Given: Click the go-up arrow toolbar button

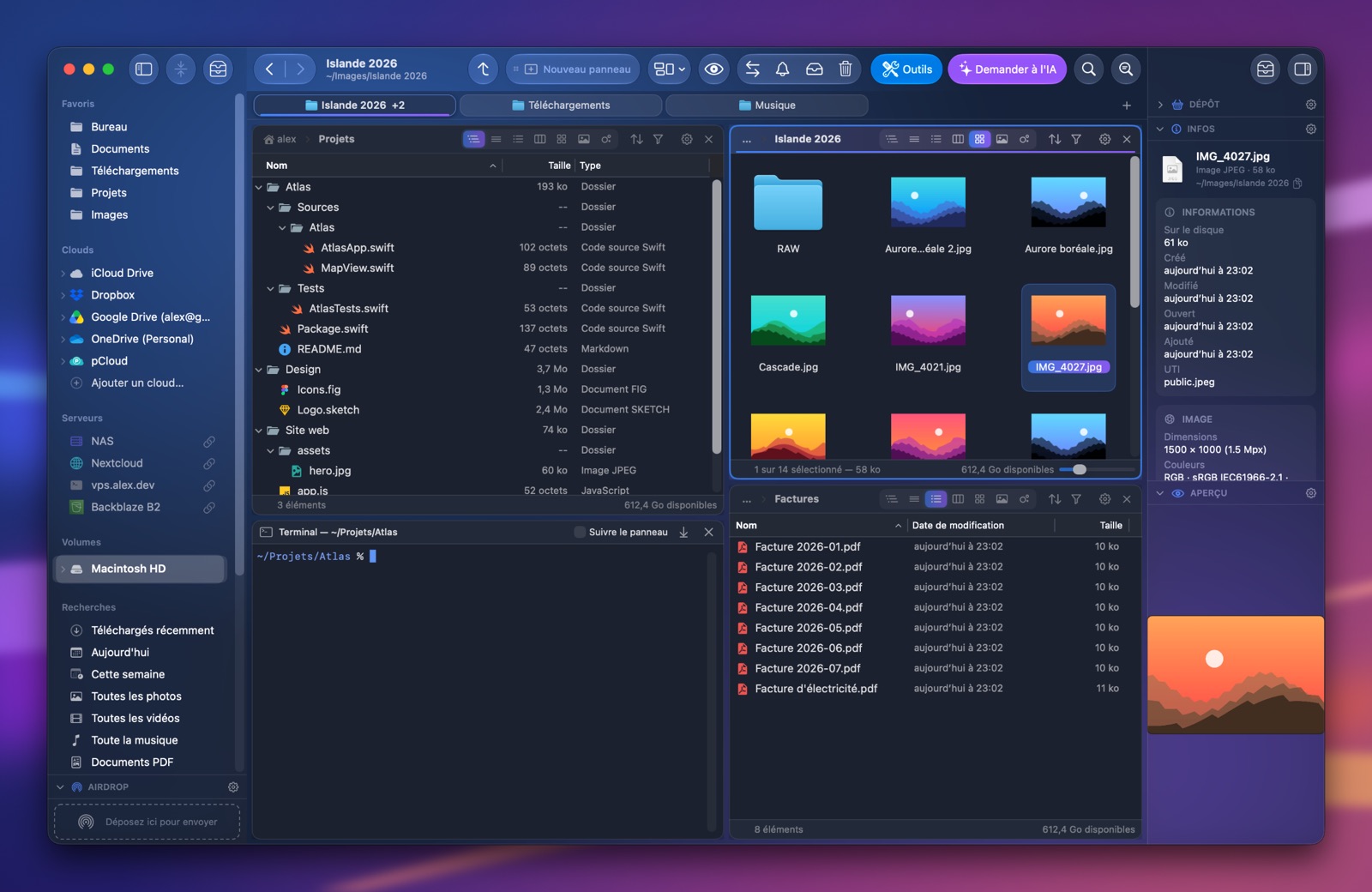Looking at the screenshot, I should click(x=483, y=69).
